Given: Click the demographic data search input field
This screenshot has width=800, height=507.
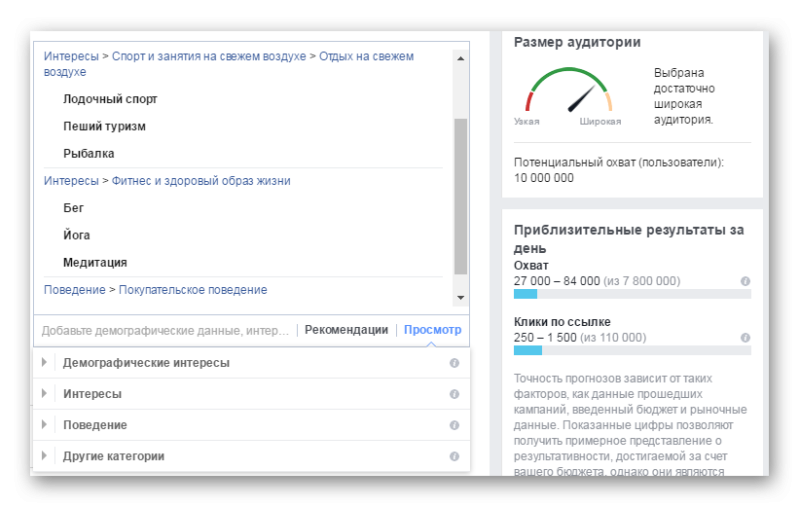Looking at the screenshot, I should click(x=165, y=330).
